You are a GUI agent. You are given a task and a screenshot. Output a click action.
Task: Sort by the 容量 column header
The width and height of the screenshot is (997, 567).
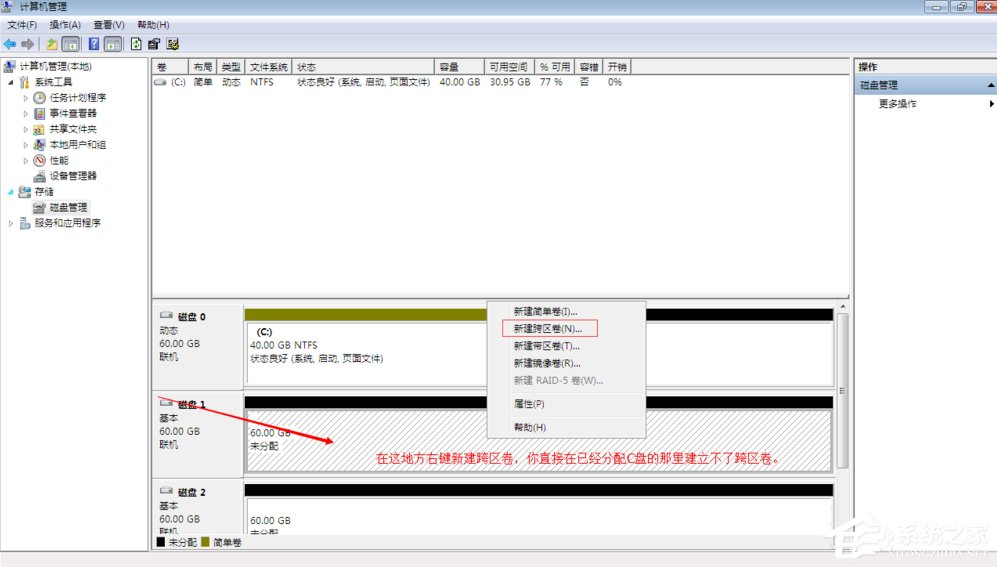459,67
